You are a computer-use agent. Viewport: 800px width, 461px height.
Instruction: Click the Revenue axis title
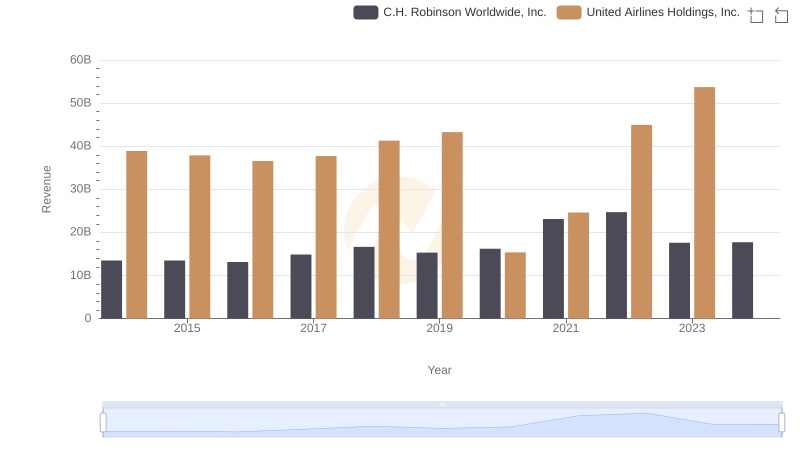click(46, 189)
